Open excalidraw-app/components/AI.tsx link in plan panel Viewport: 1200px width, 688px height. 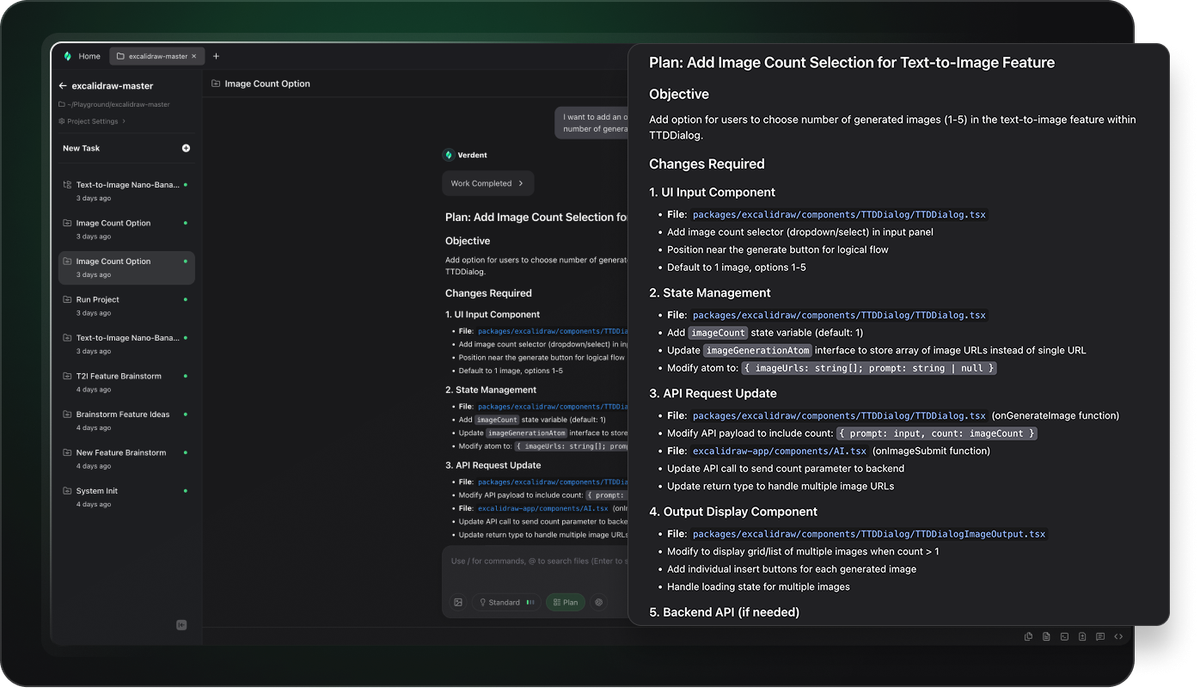(780, 451)
